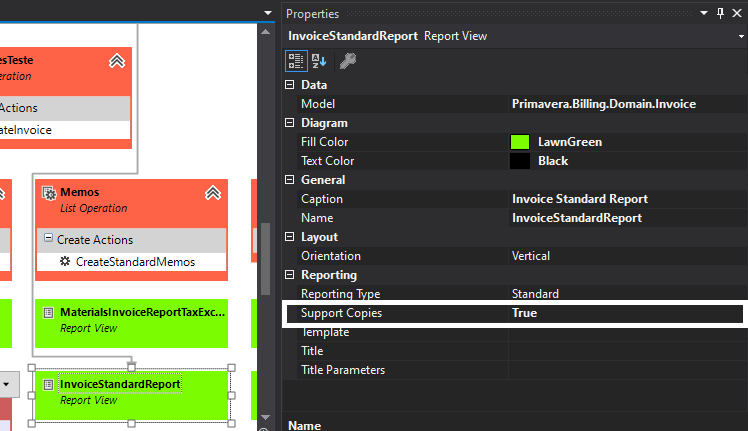Screen dimensions: 748x431
Task: Collapse the Memos shape with chevron
Action: [x=213, y=193]
